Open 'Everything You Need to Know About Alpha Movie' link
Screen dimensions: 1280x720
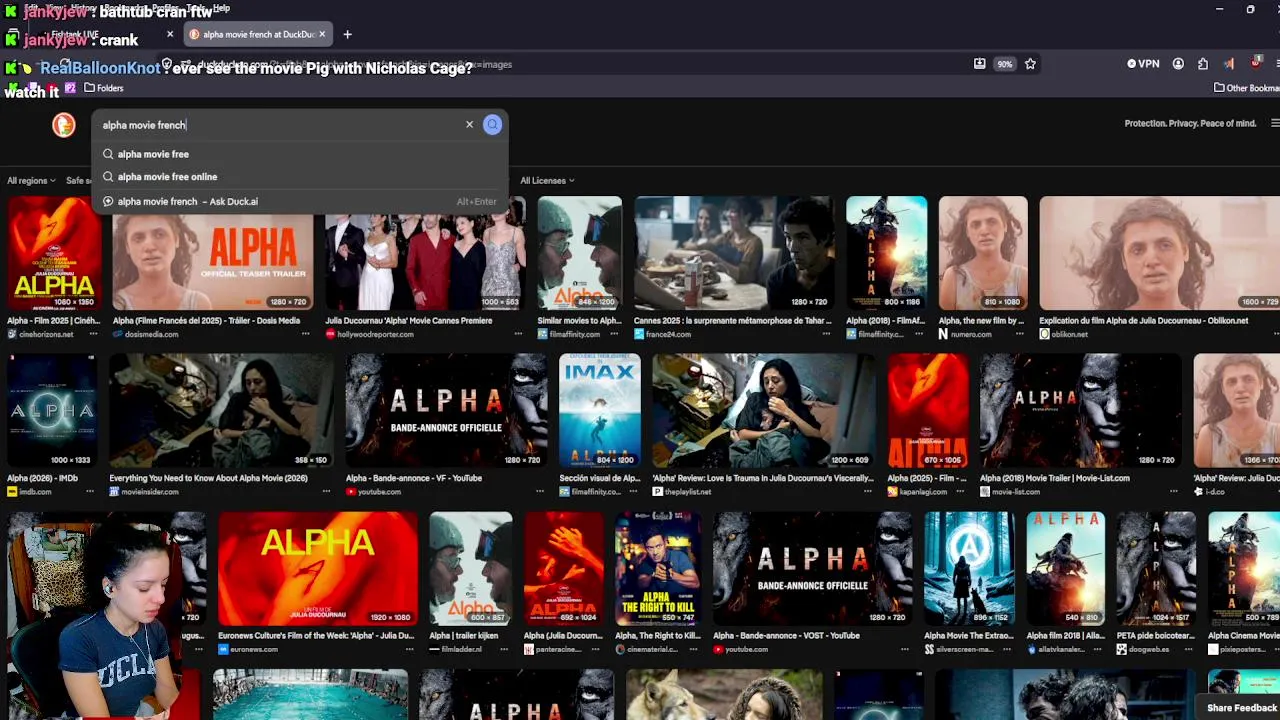tap(209, 478)
